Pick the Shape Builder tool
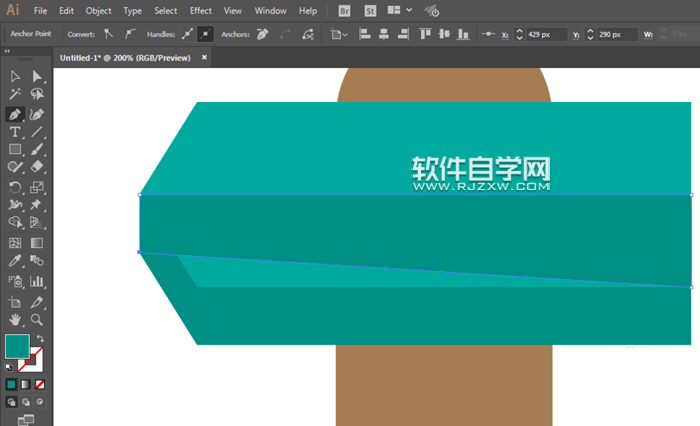Viewport: 700px width, 426px height. (x=15, y=222)
